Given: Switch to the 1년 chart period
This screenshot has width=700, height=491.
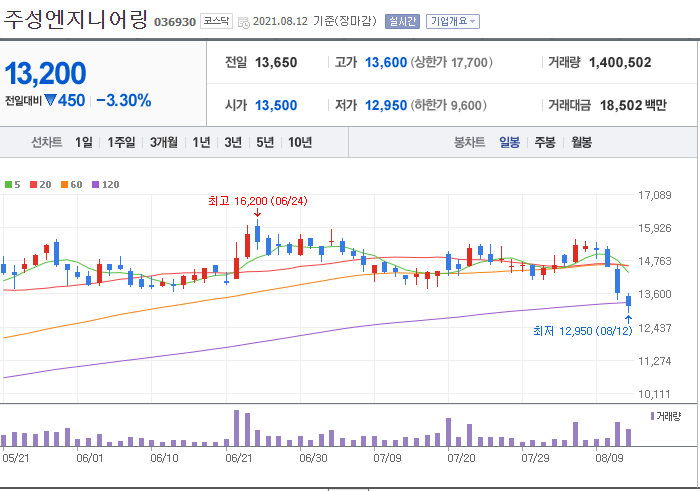Looking at the screenshot, I should pos(201,142).
